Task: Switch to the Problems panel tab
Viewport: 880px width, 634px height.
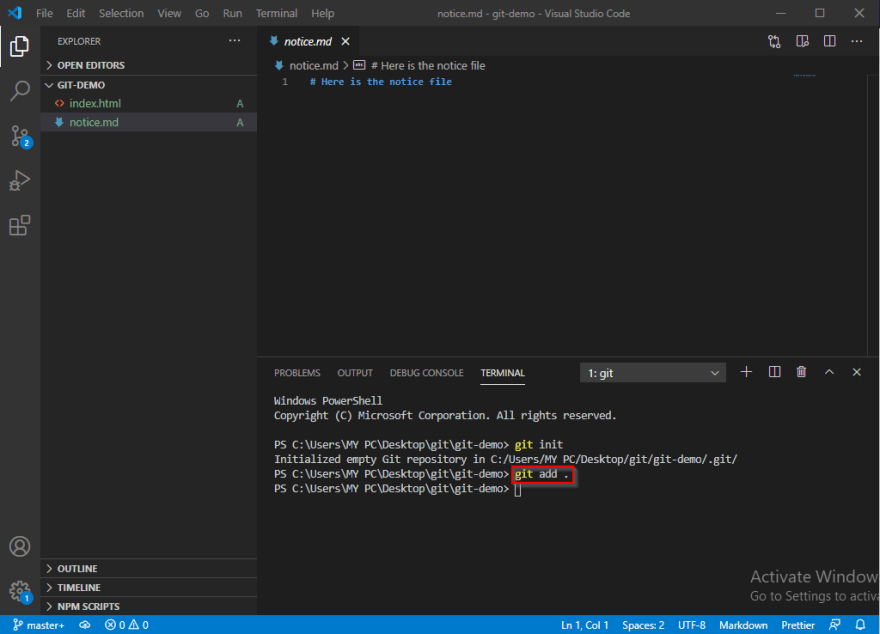Action: coord(297,373)
